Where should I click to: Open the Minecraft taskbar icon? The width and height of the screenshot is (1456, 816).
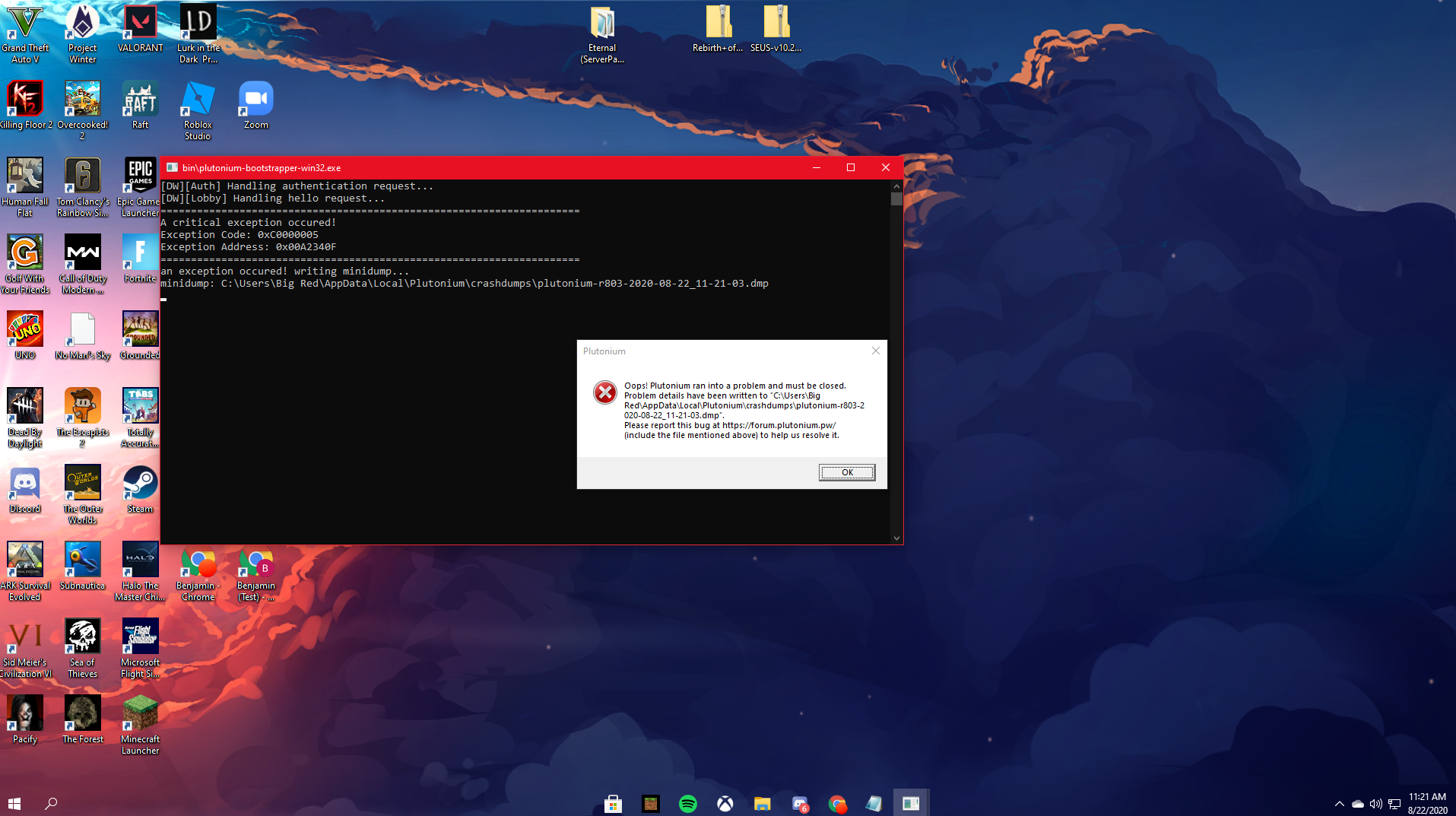pyautogui.click(x=651, y=804)
